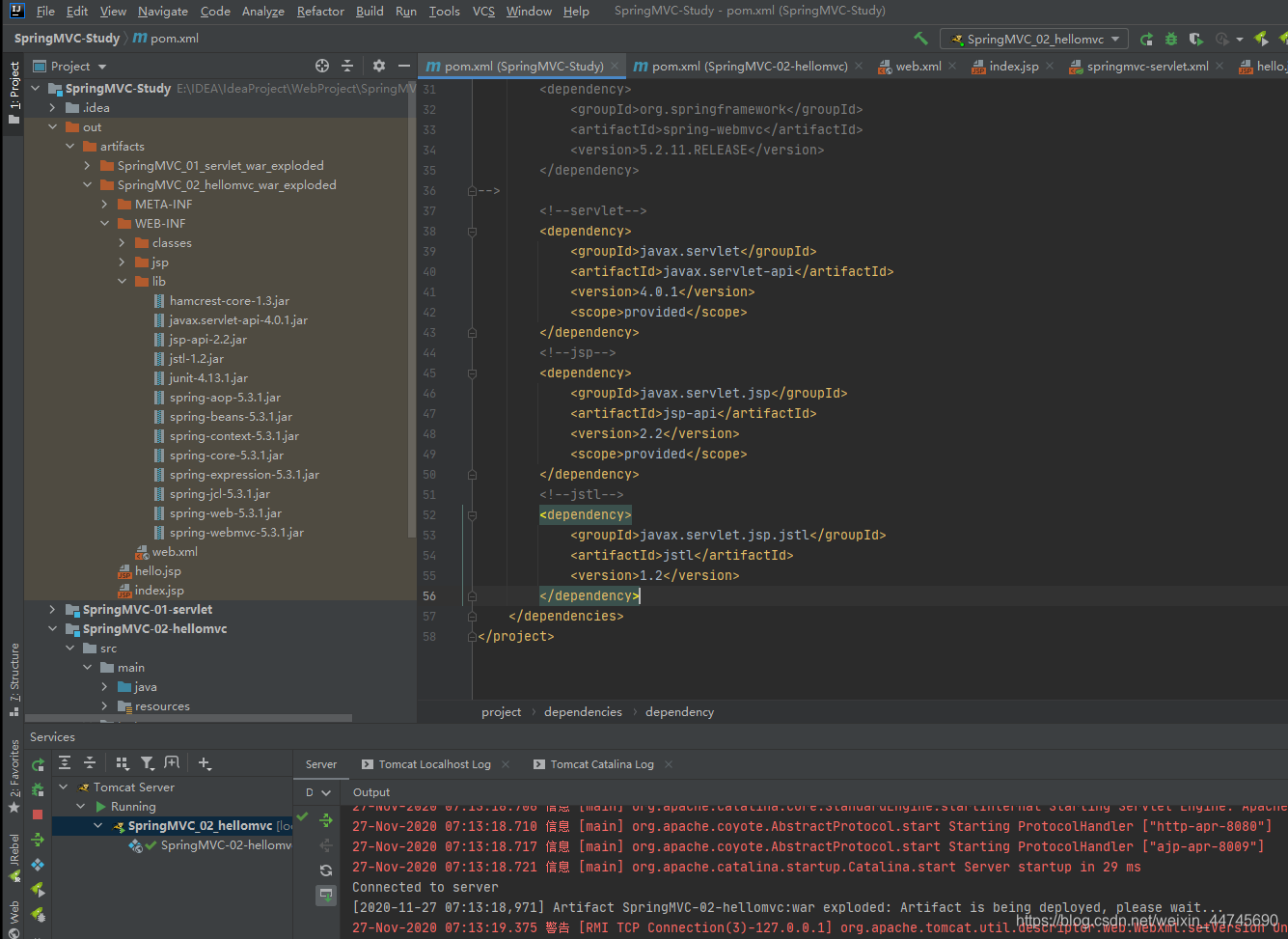
Task: Click the Profiler run icon in top toolbar
Action: [1223, 39]
